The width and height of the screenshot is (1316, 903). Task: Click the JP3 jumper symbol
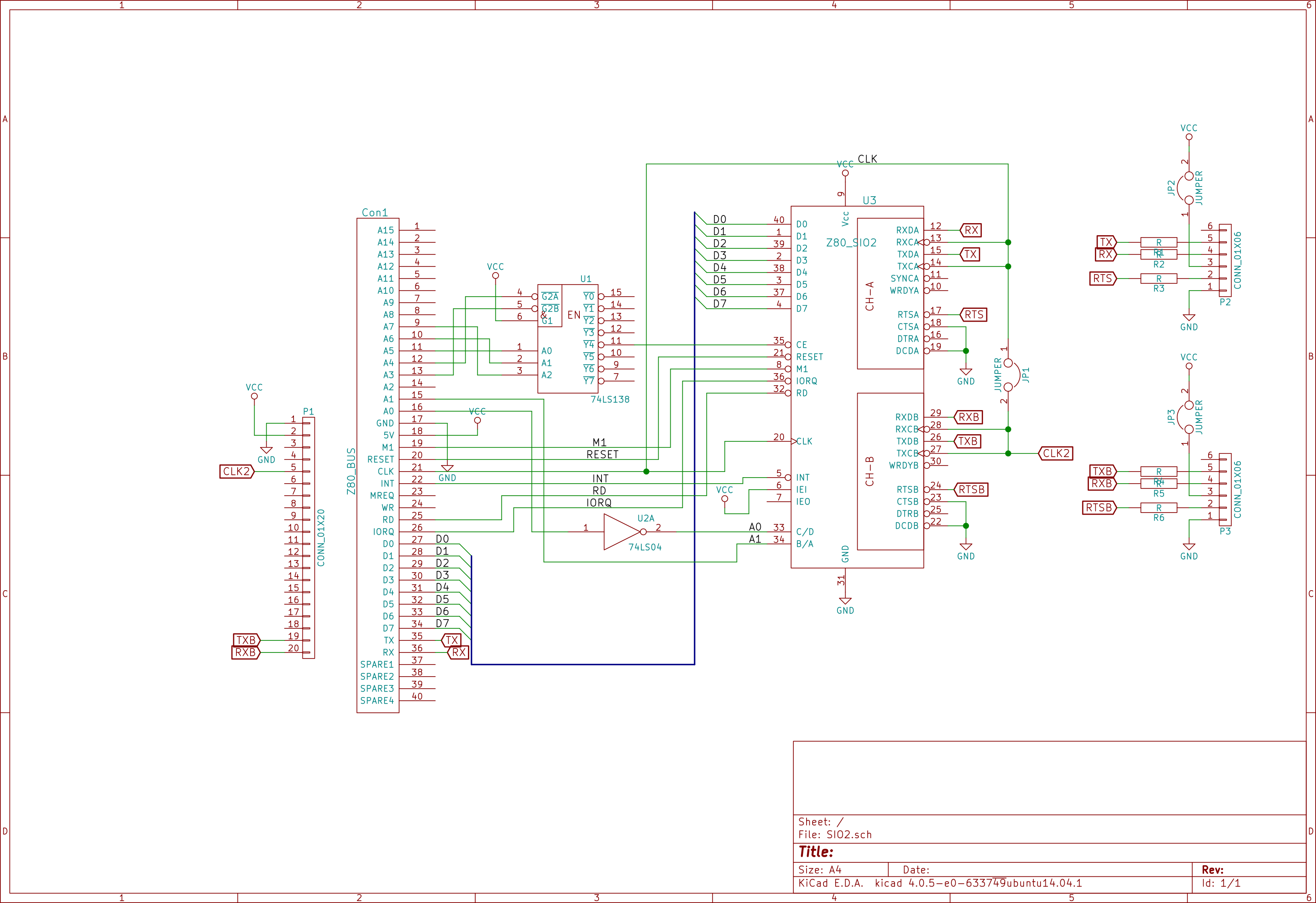coord(1185,417)
